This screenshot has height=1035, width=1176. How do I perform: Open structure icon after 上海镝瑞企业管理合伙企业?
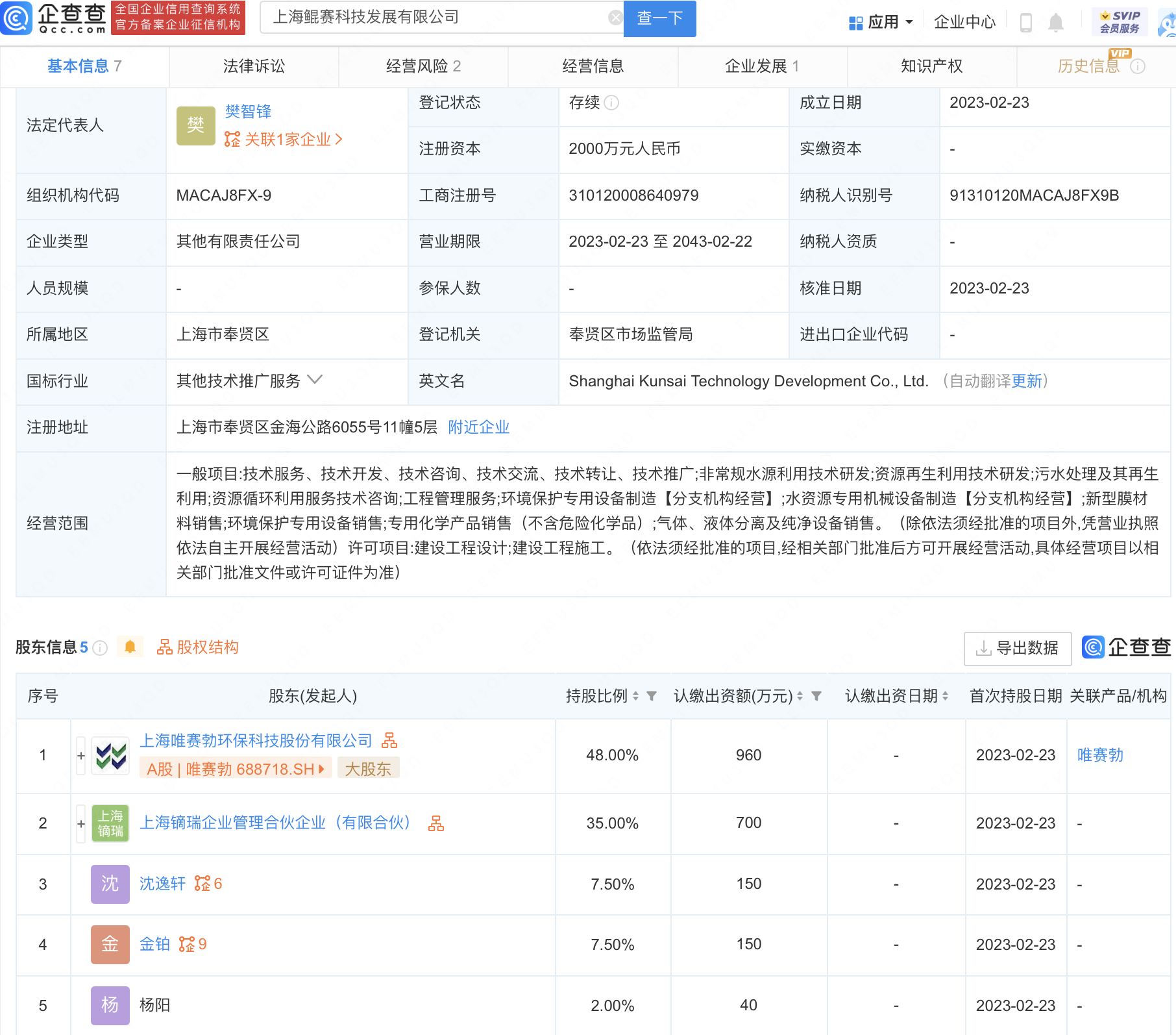436,823
